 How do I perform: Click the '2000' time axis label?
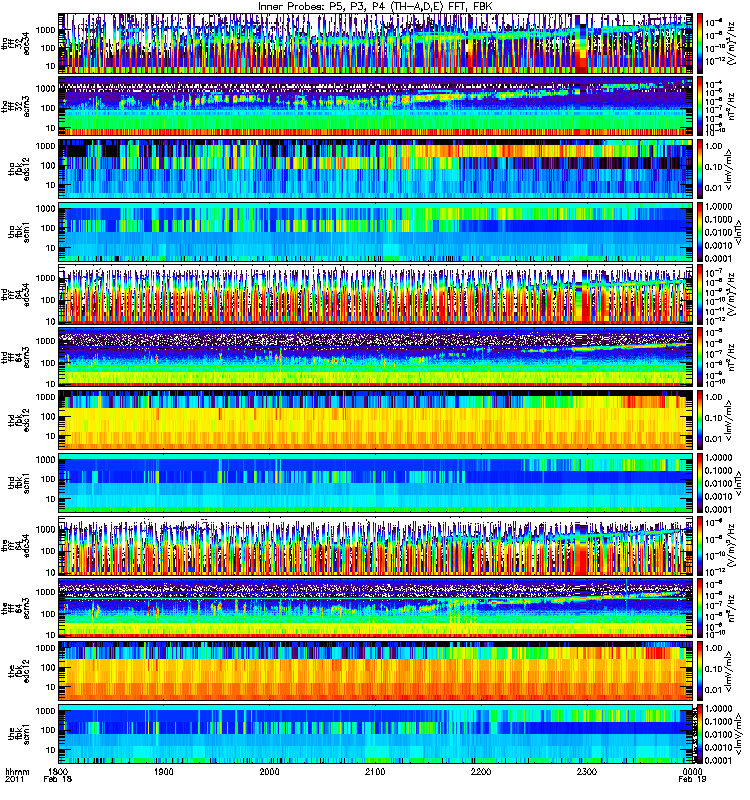click(x=269, y=772)
